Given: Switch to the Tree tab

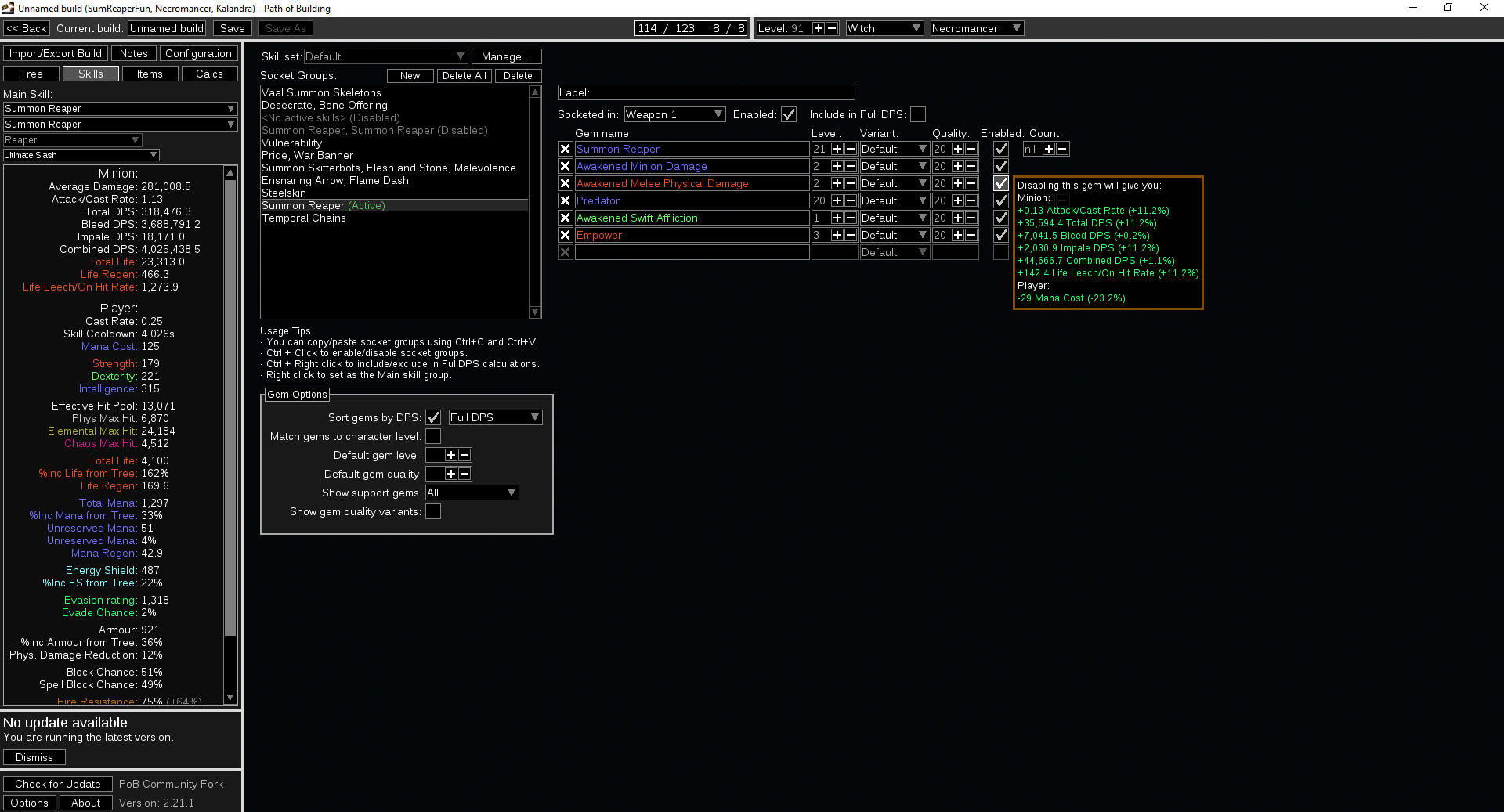Looking at the screenshot, I should click(31, 74).
